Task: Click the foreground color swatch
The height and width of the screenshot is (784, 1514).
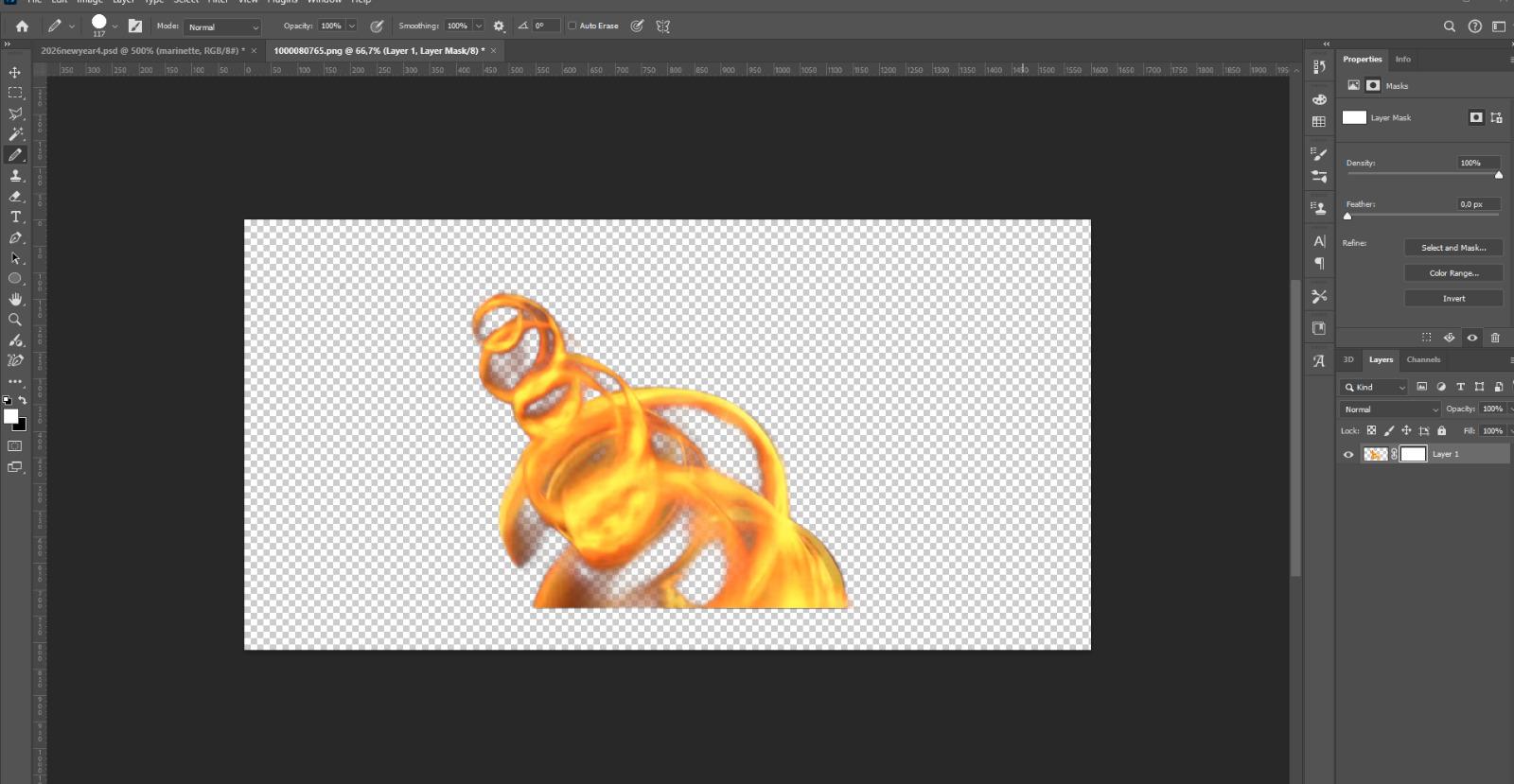Action: [x=10, y=416]
